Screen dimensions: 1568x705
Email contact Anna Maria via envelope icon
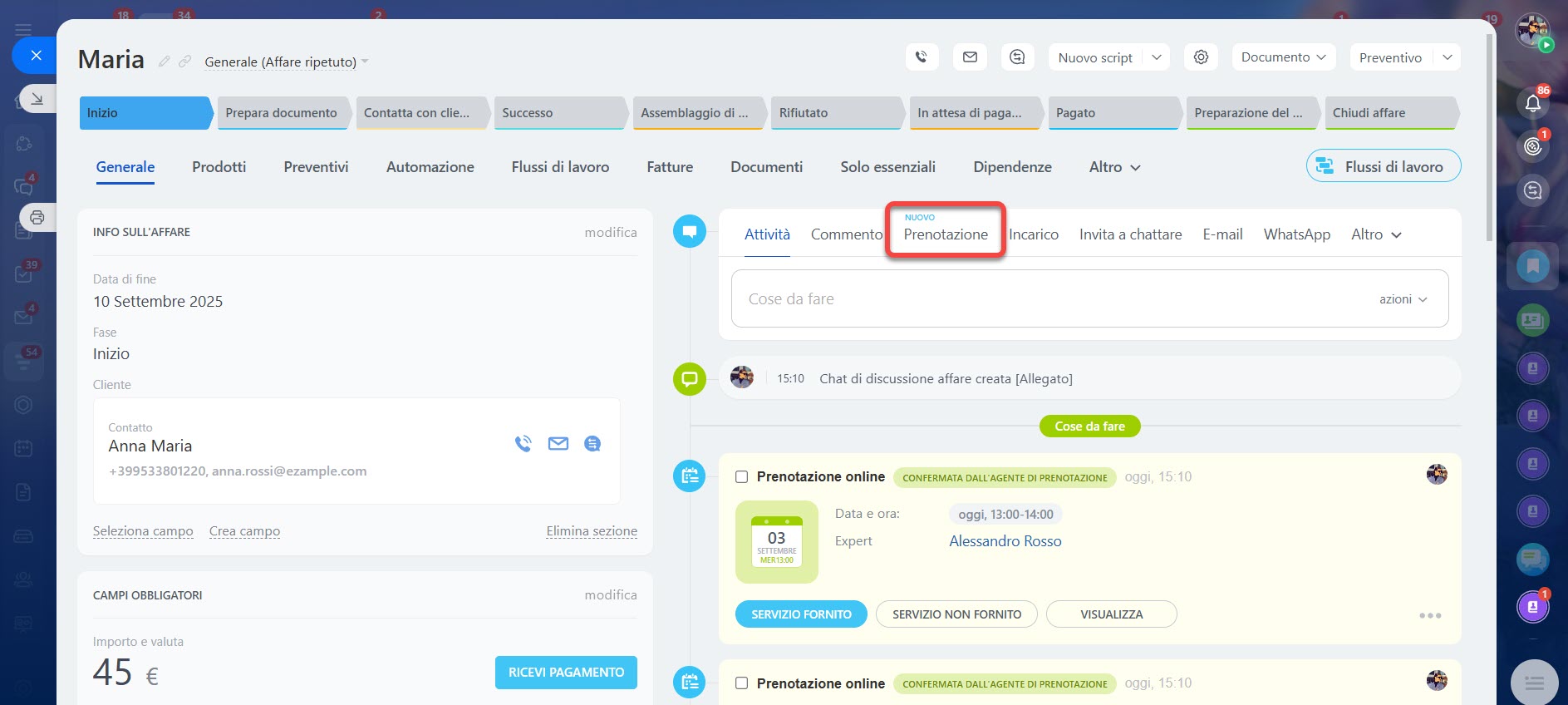(x=558, y=444)
